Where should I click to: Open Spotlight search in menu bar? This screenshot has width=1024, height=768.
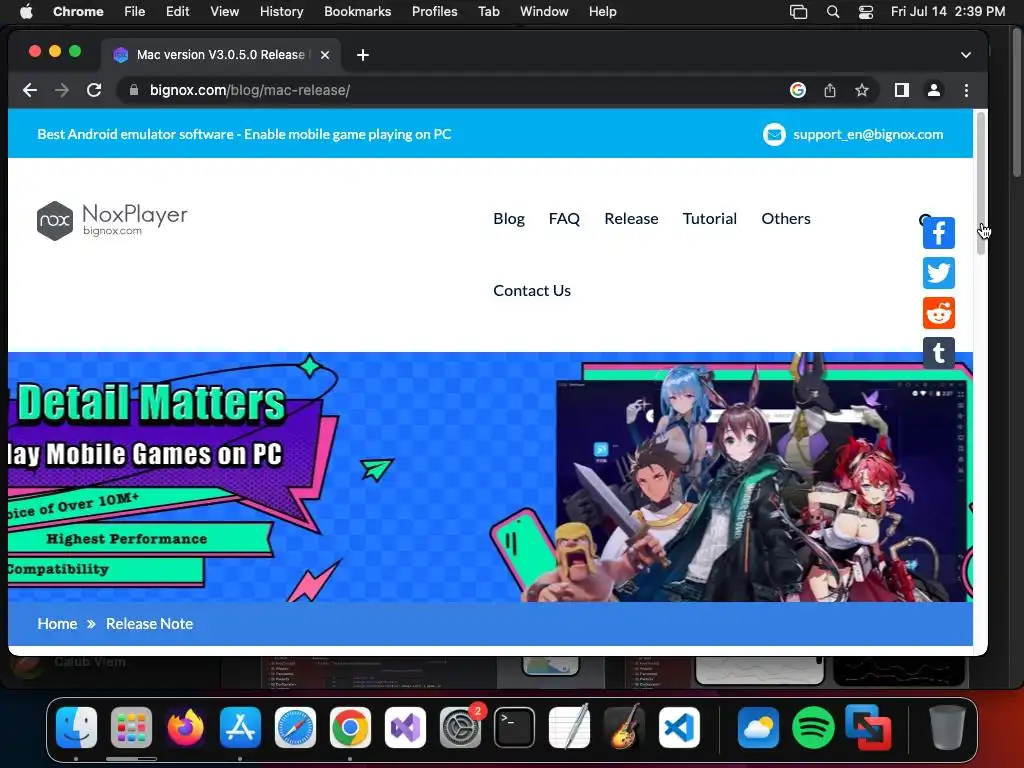[833, 12]
